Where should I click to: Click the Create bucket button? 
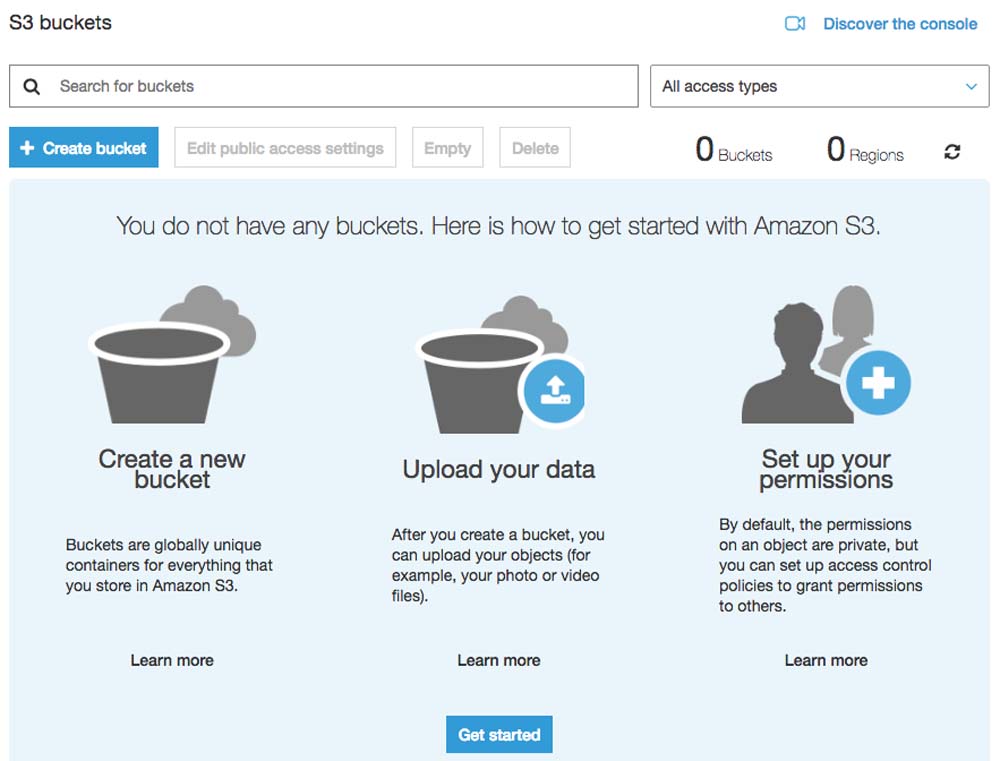(x=84, y=147)
